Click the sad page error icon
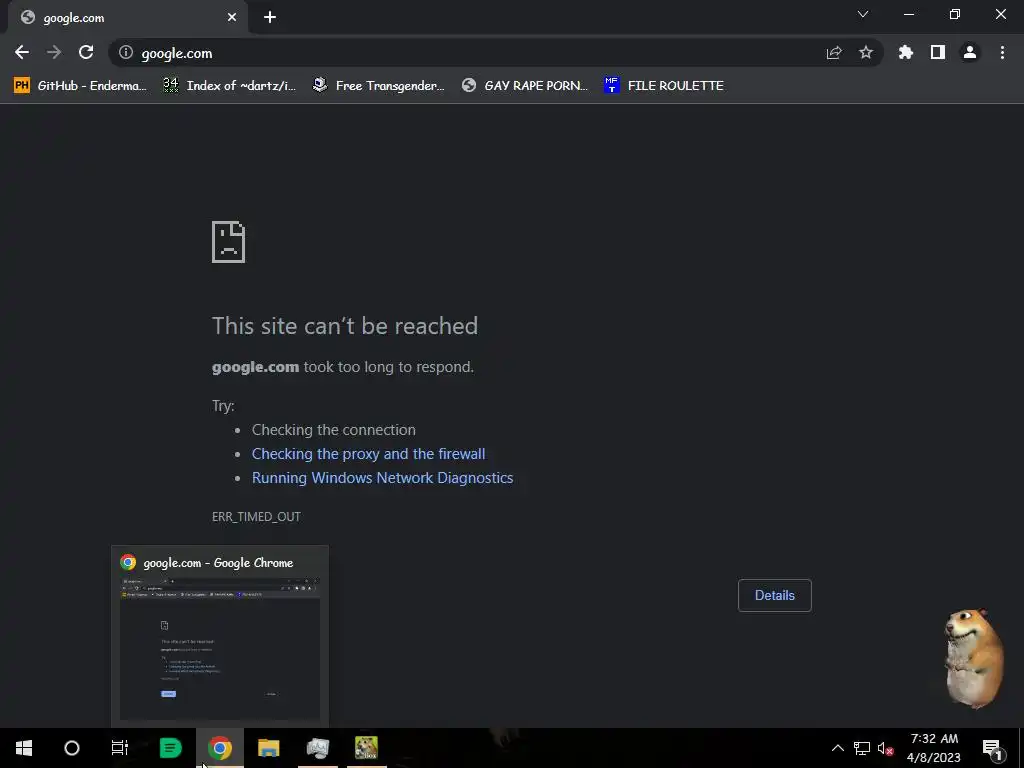The image size is (1024, 768). click(x=229, y=242)
